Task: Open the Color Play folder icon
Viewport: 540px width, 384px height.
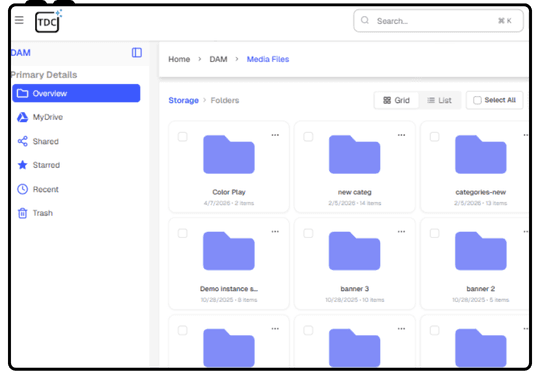Action: click(229, 154)
